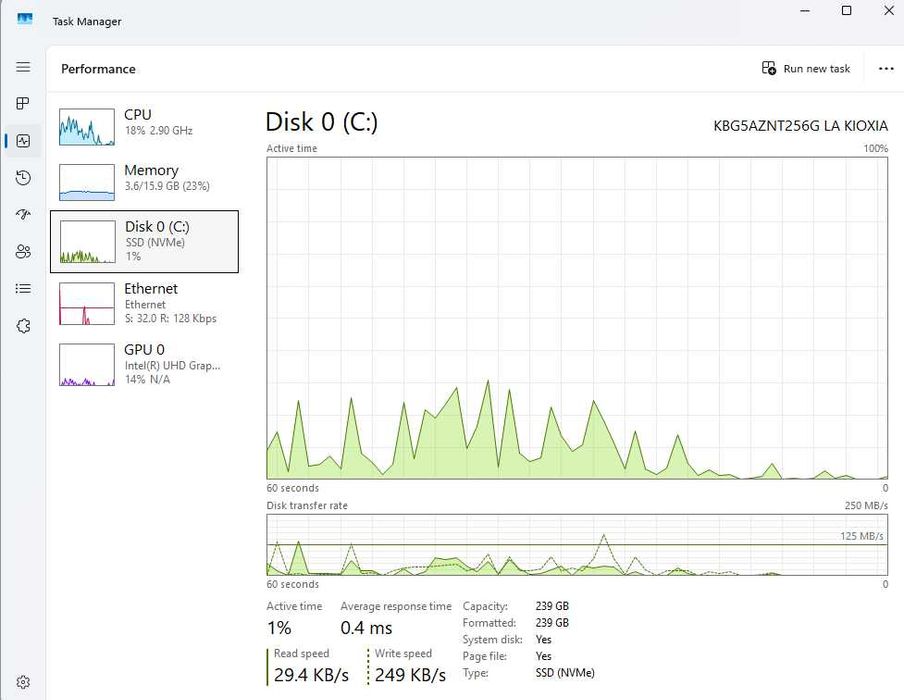Click the Page file label

(x=485, y=656)
